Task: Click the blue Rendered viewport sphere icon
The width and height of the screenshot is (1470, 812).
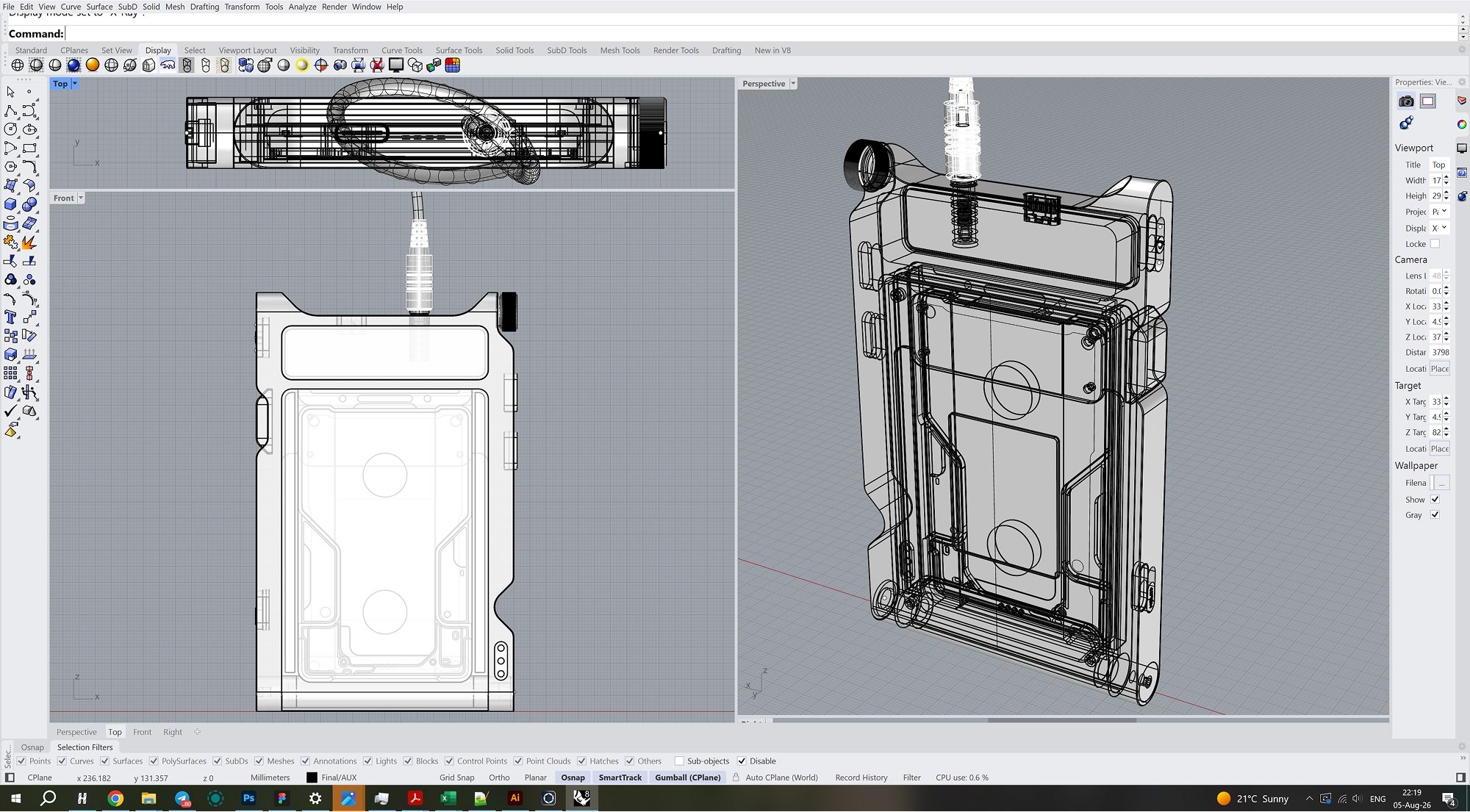Action: pos(73,65)
